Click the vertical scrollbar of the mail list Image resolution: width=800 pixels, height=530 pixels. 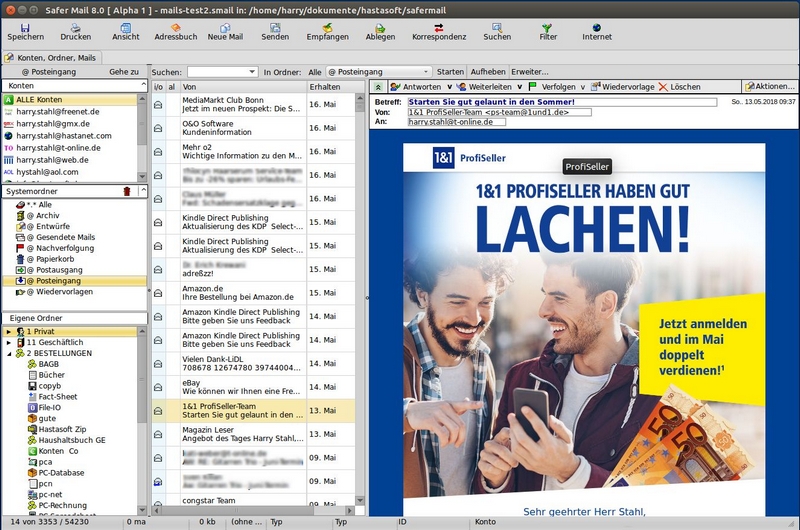coord(360,298)
